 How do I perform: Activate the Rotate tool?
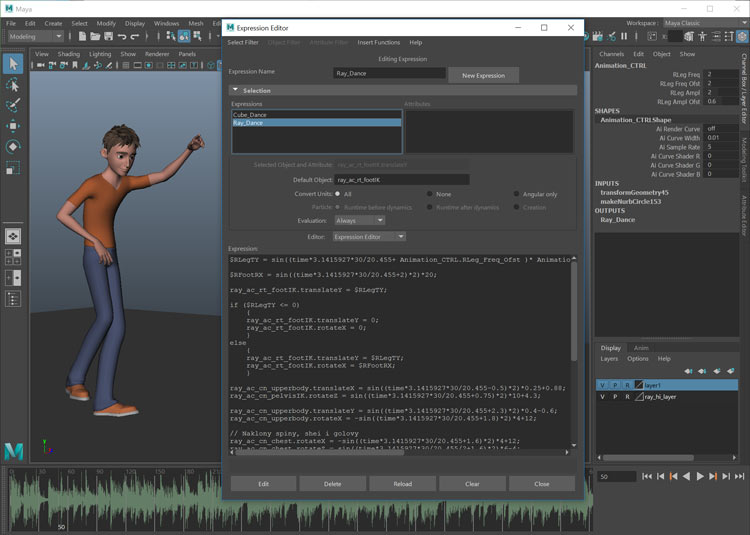[x=14, y=146]
